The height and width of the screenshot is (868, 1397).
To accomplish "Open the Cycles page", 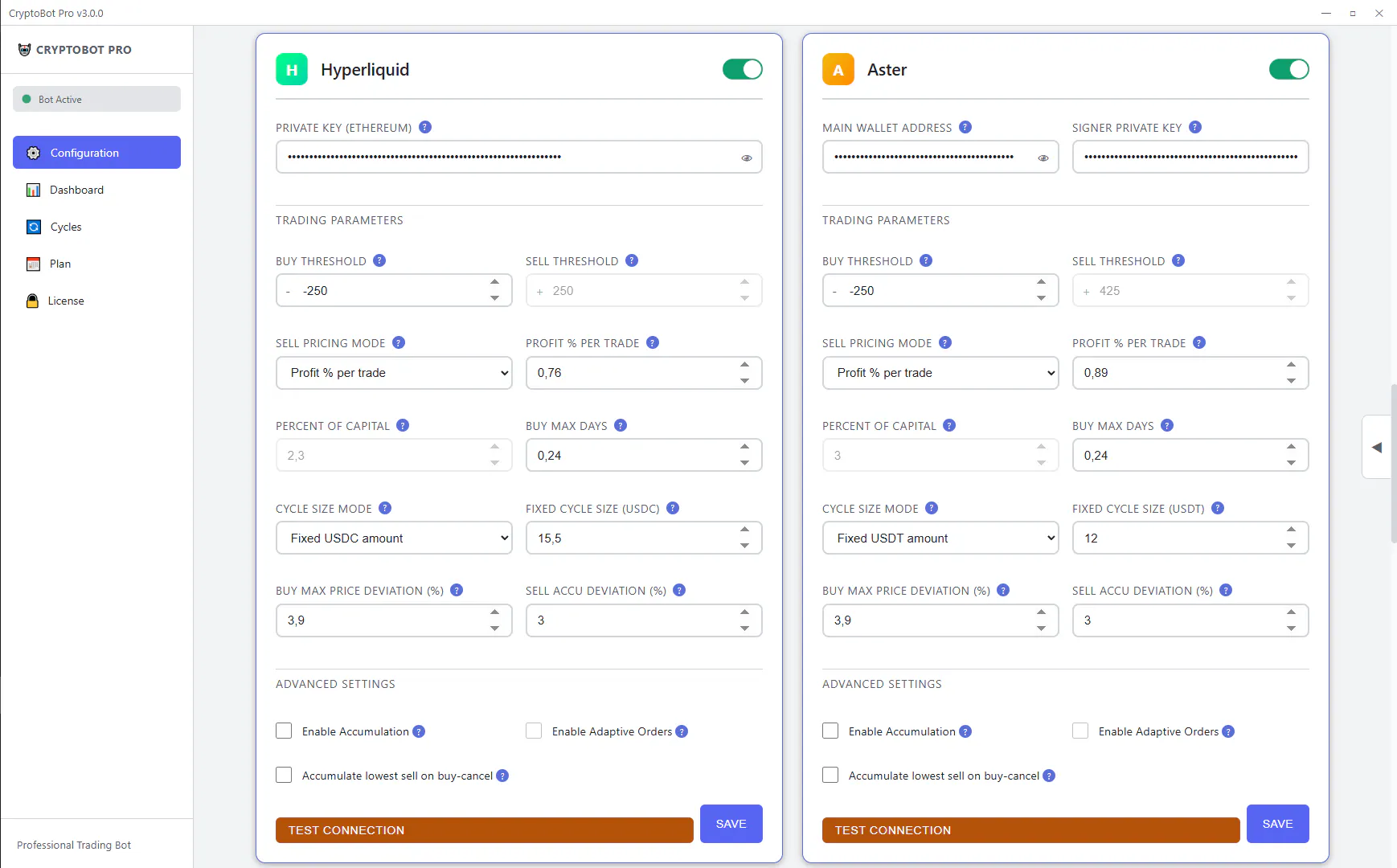I will pyautogui.click(x=96, y=227).
